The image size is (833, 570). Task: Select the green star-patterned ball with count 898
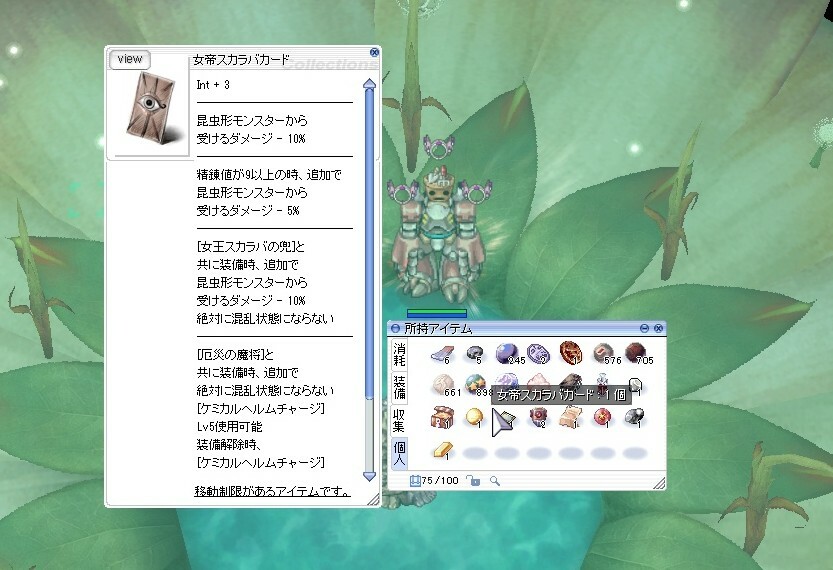[x=475, y=386]
